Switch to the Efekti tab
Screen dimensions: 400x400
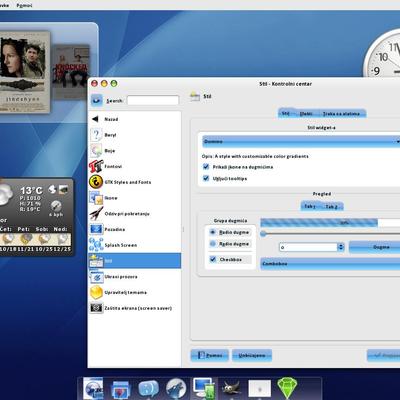306,114
